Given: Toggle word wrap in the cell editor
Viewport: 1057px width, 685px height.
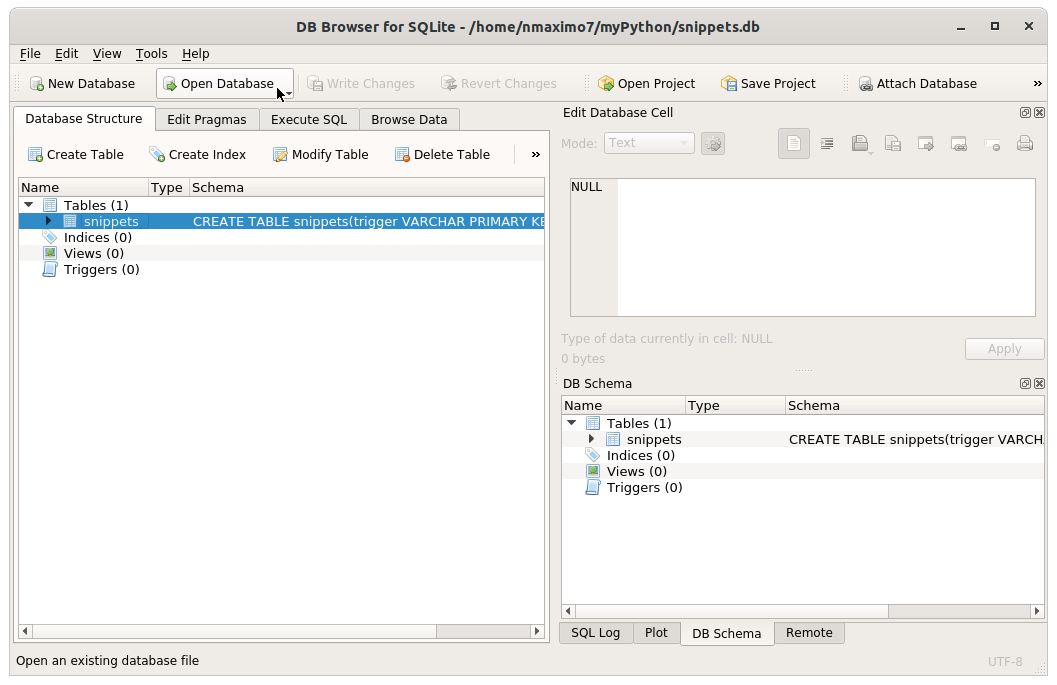Looking at the screenshot, I should click(x=827, y=143).
